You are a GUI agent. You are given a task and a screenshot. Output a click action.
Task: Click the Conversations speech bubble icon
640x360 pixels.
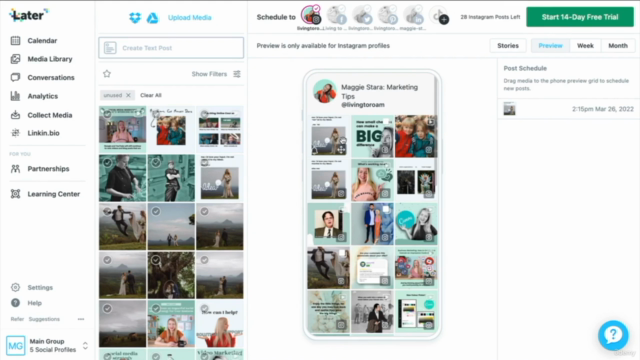pyautogui.click(x=16, y=77)
